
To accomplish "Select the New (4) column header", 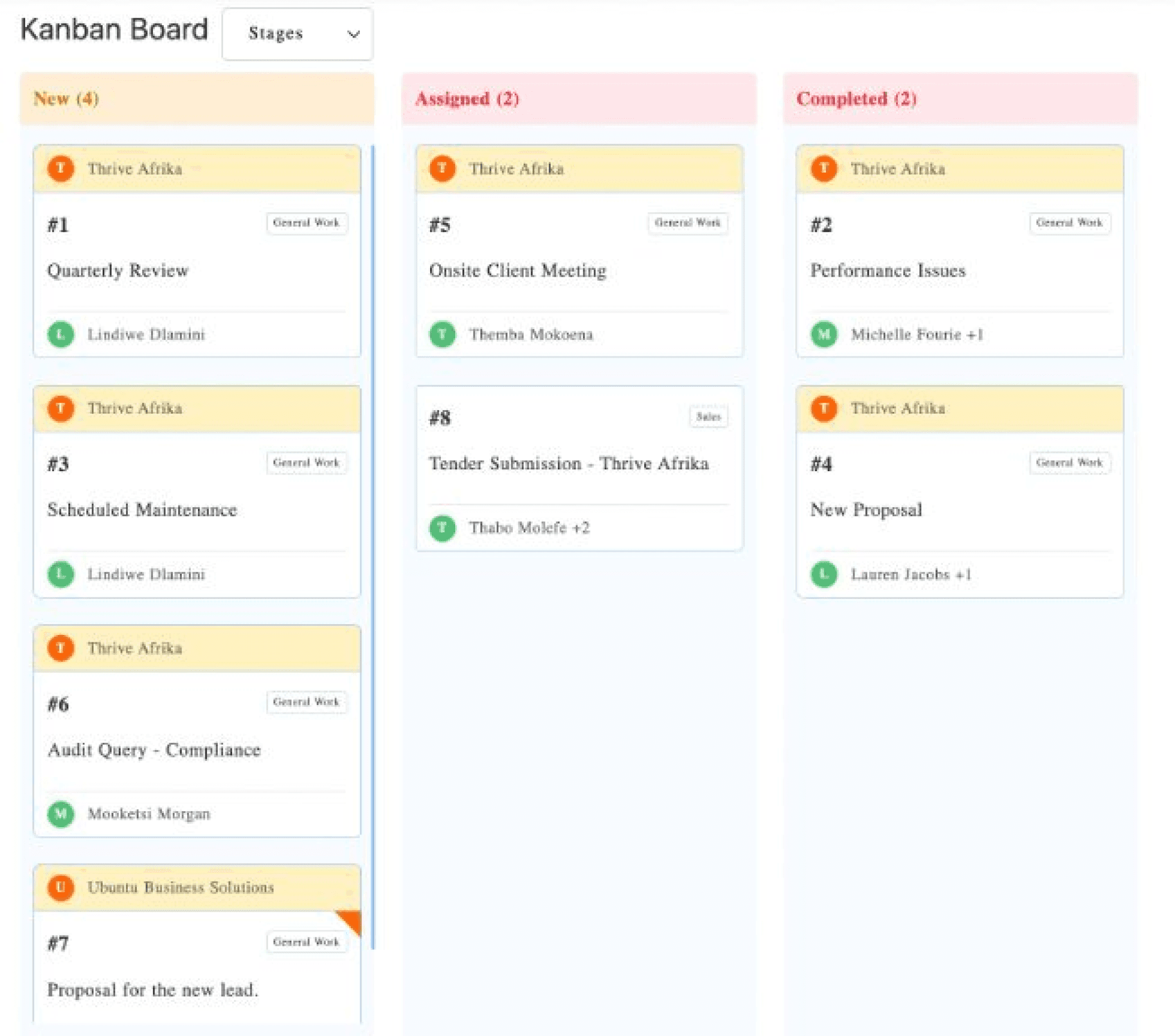I will pos(66,99).
